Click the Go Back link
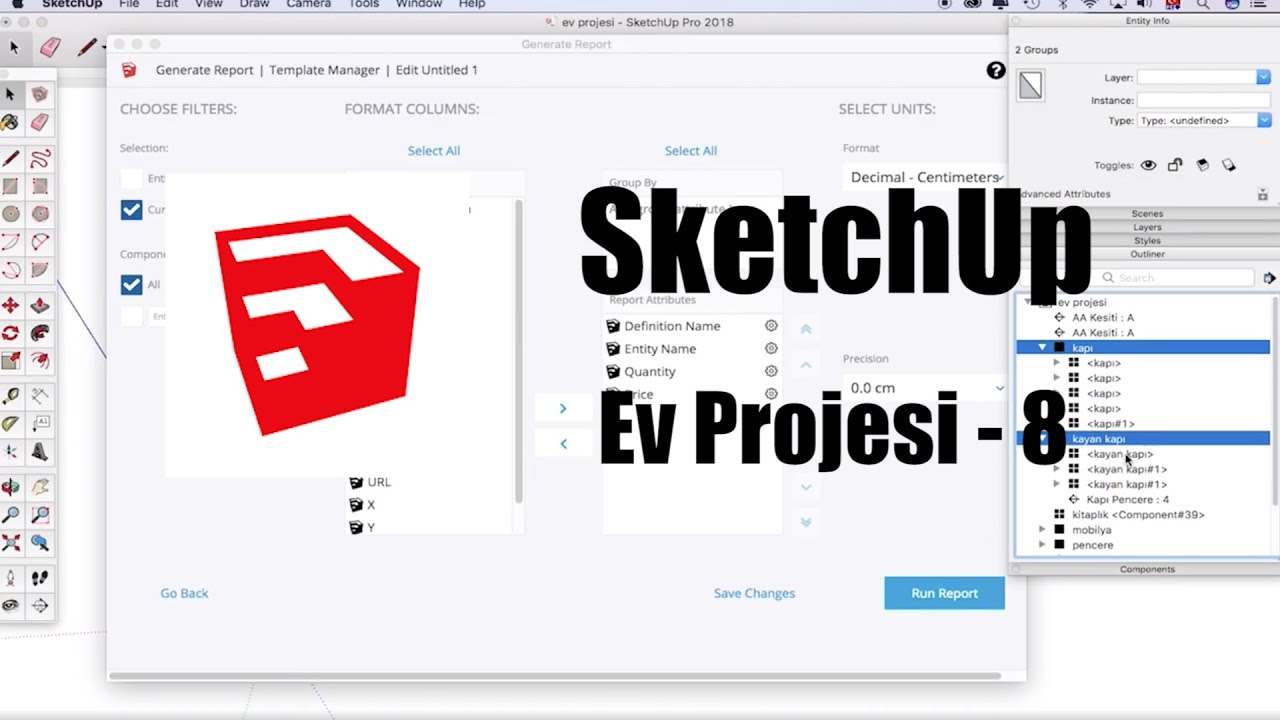The image size is (1280, 720). [x=184, y=593]
